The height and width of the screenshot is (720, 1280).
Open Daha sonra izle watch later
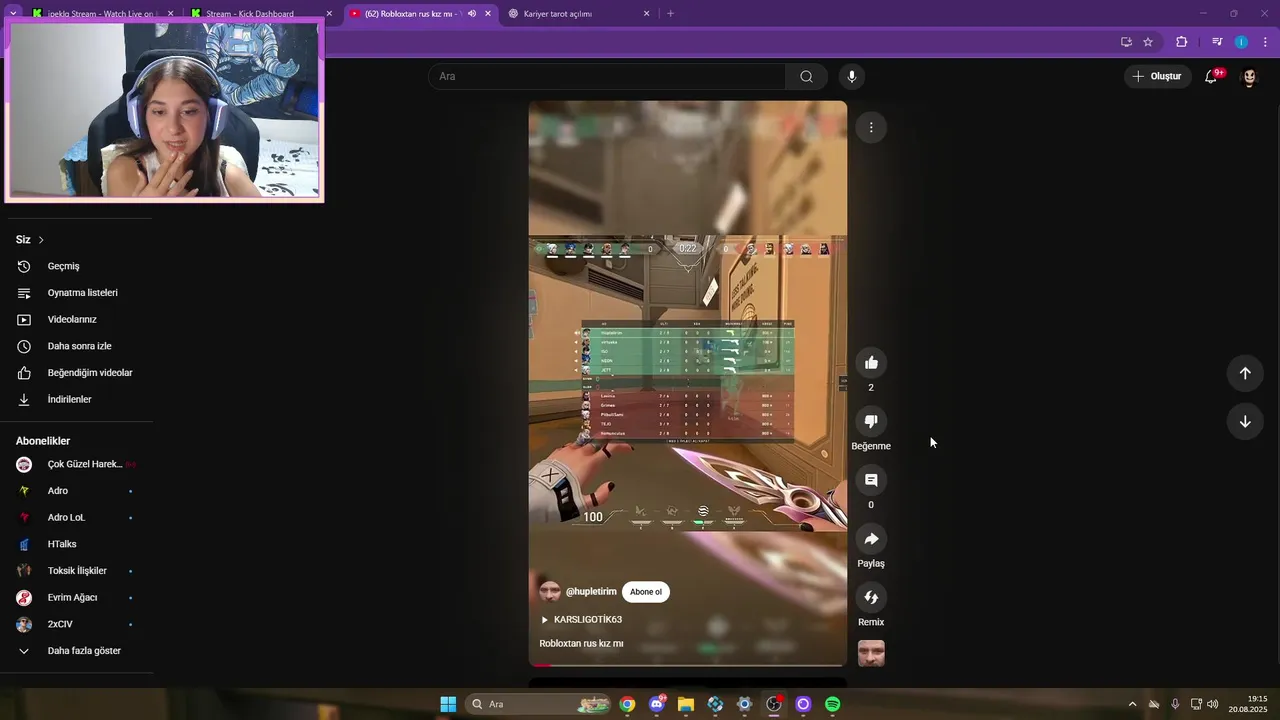[x=78, y=346]
